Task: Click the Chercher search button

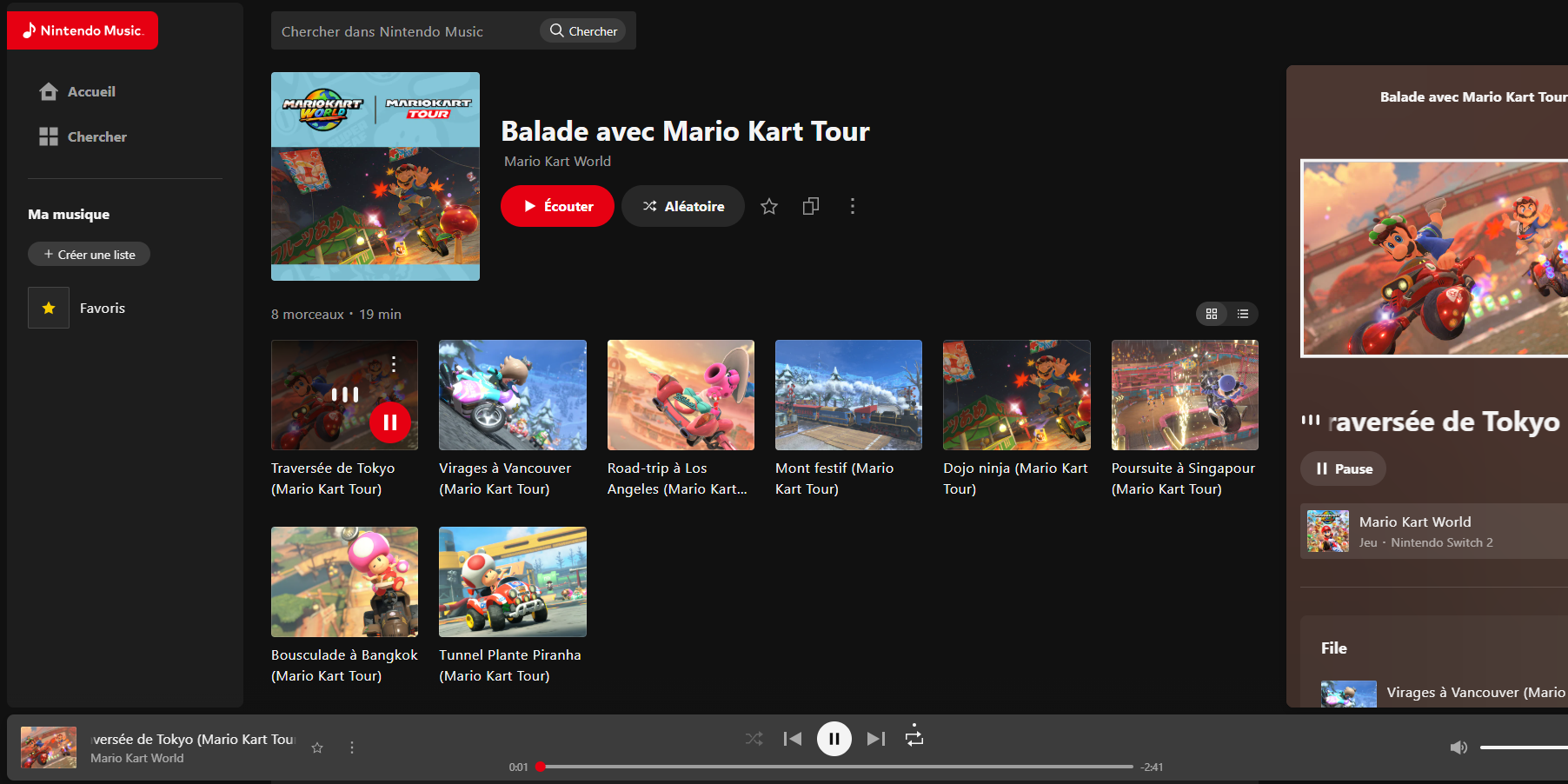Action: [x=583, y=30]
